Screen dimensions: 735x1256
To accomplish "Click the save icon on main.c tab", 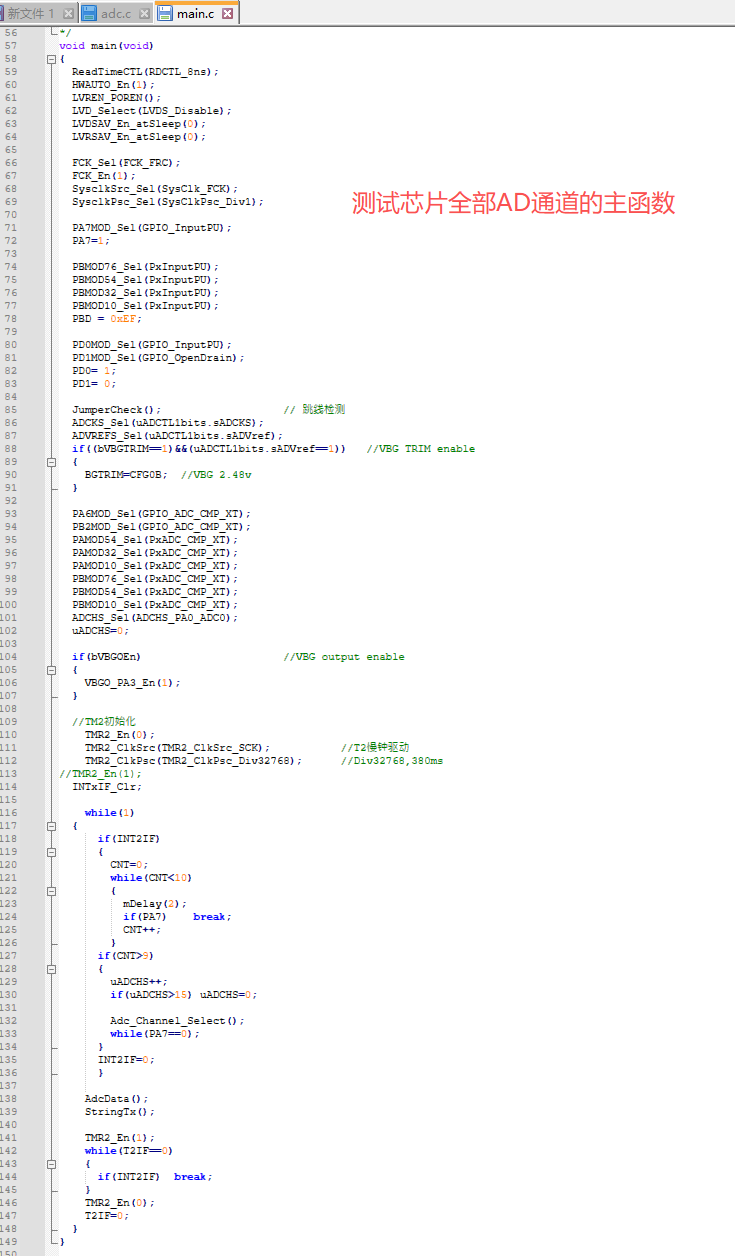I will pyautogui.click(x=165, y=13).
